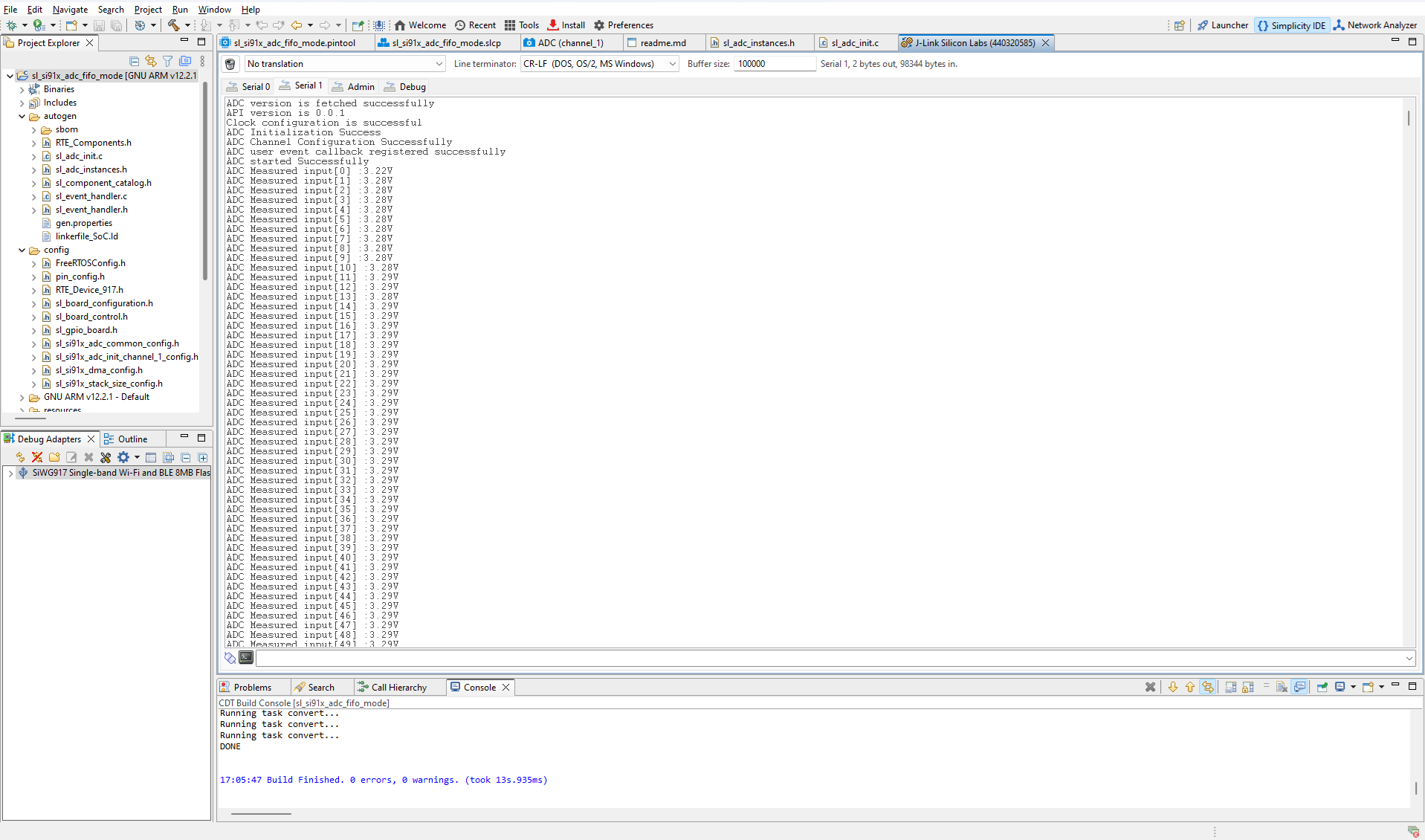This screenshot has width=1425, height=840.
Task: Collapse the autogen folder
Action: (x=22, y=116)
